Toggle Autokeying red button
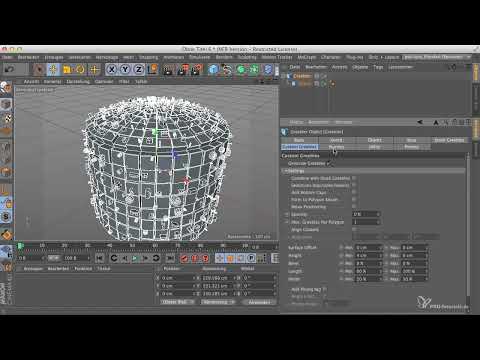 click(195, 258)
